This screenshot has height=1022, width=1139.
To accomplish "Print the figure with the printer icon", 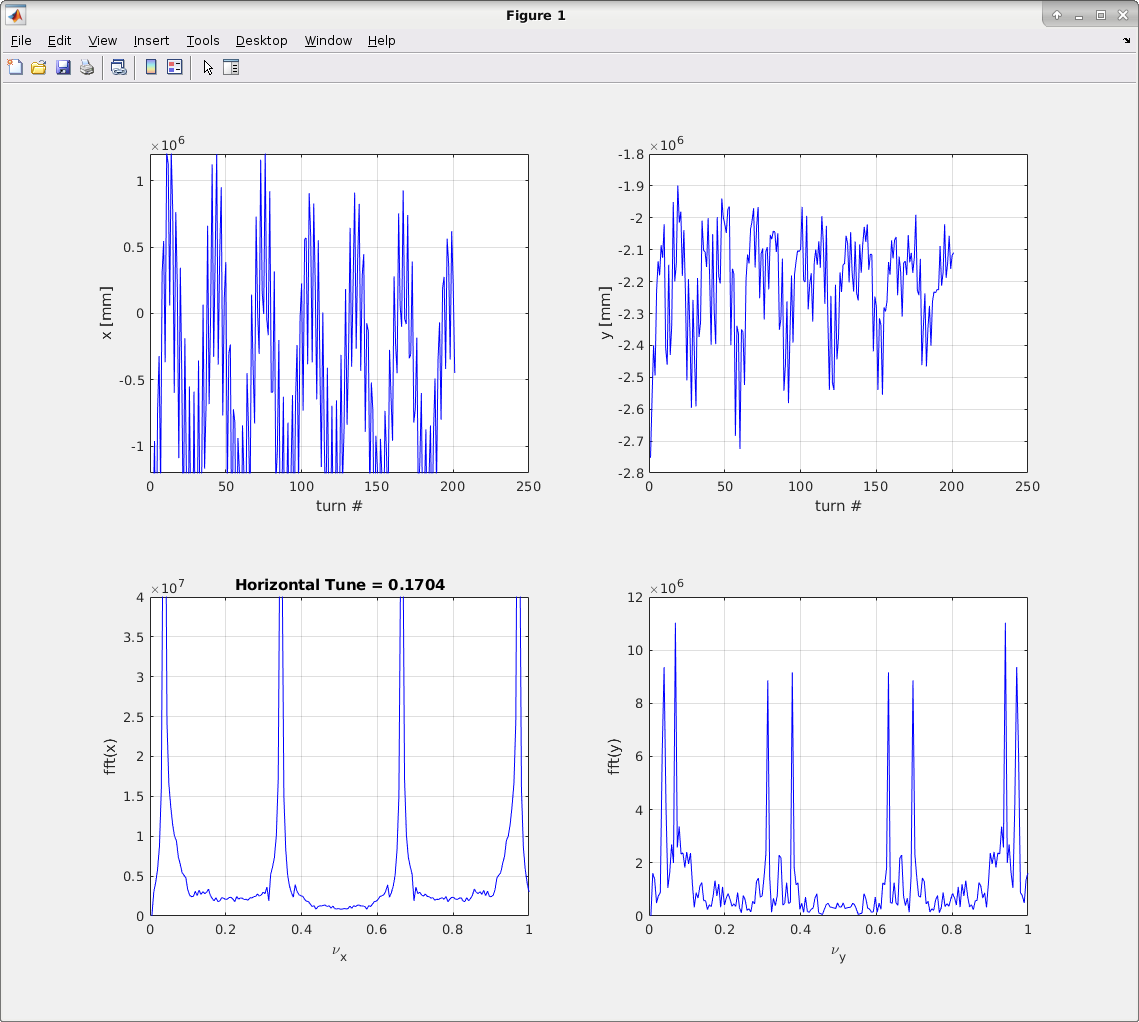I will point(87,68).
